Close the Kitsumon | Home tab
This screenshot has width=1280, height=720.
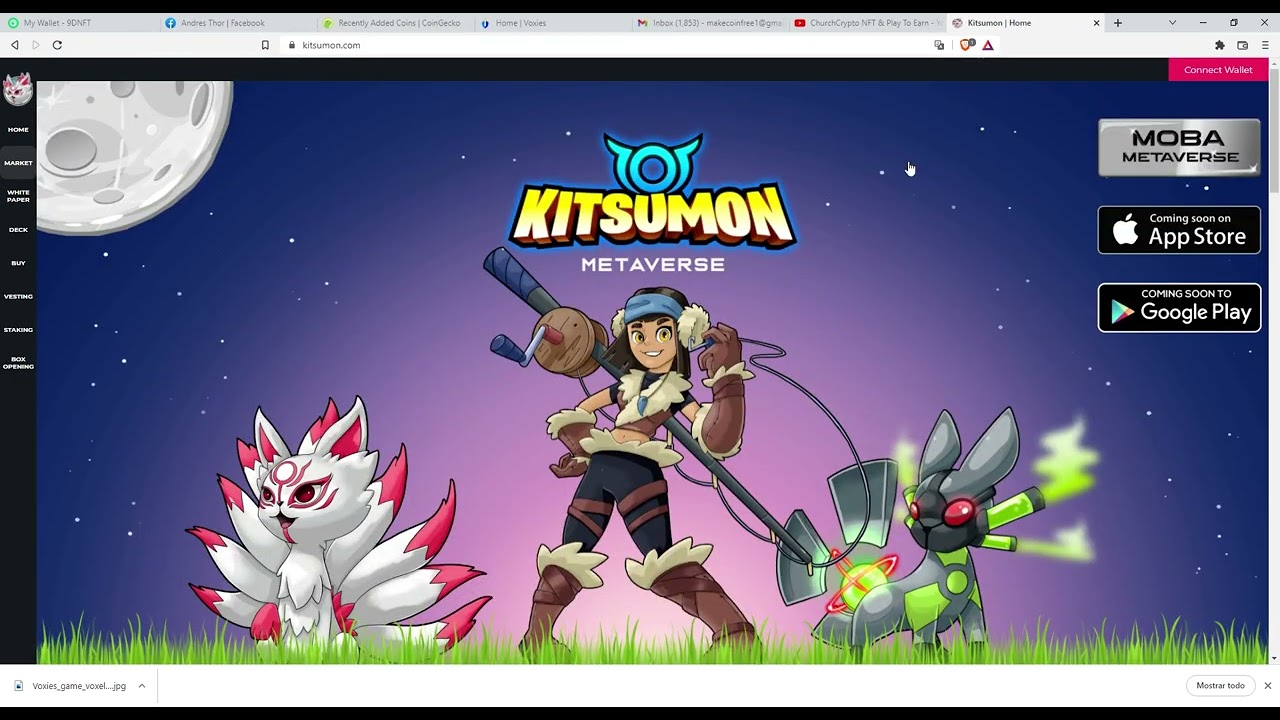coord(1096,23)
